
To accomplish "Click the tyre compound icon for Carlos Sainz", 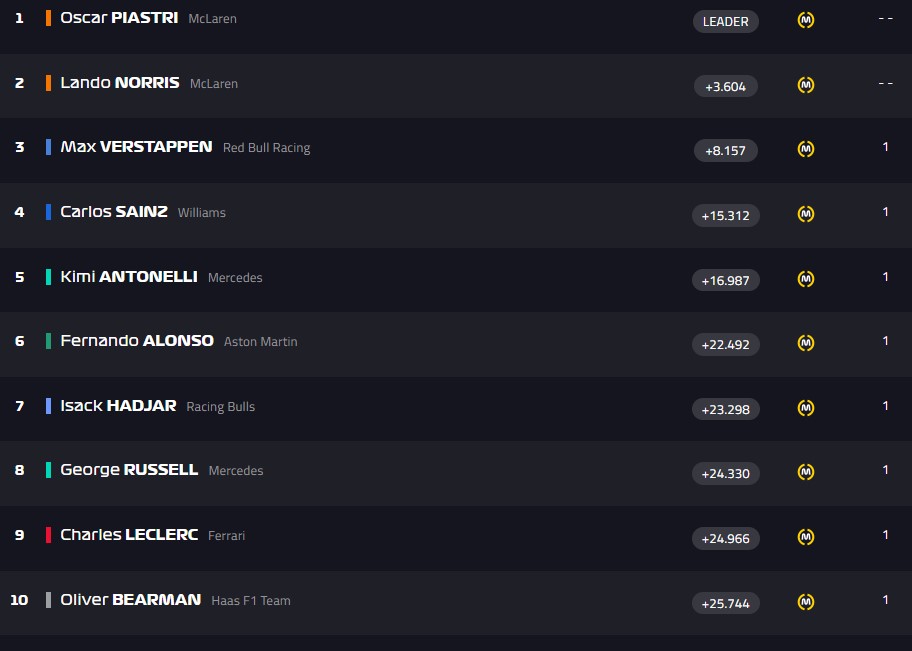I will click(x=806, y=214).
